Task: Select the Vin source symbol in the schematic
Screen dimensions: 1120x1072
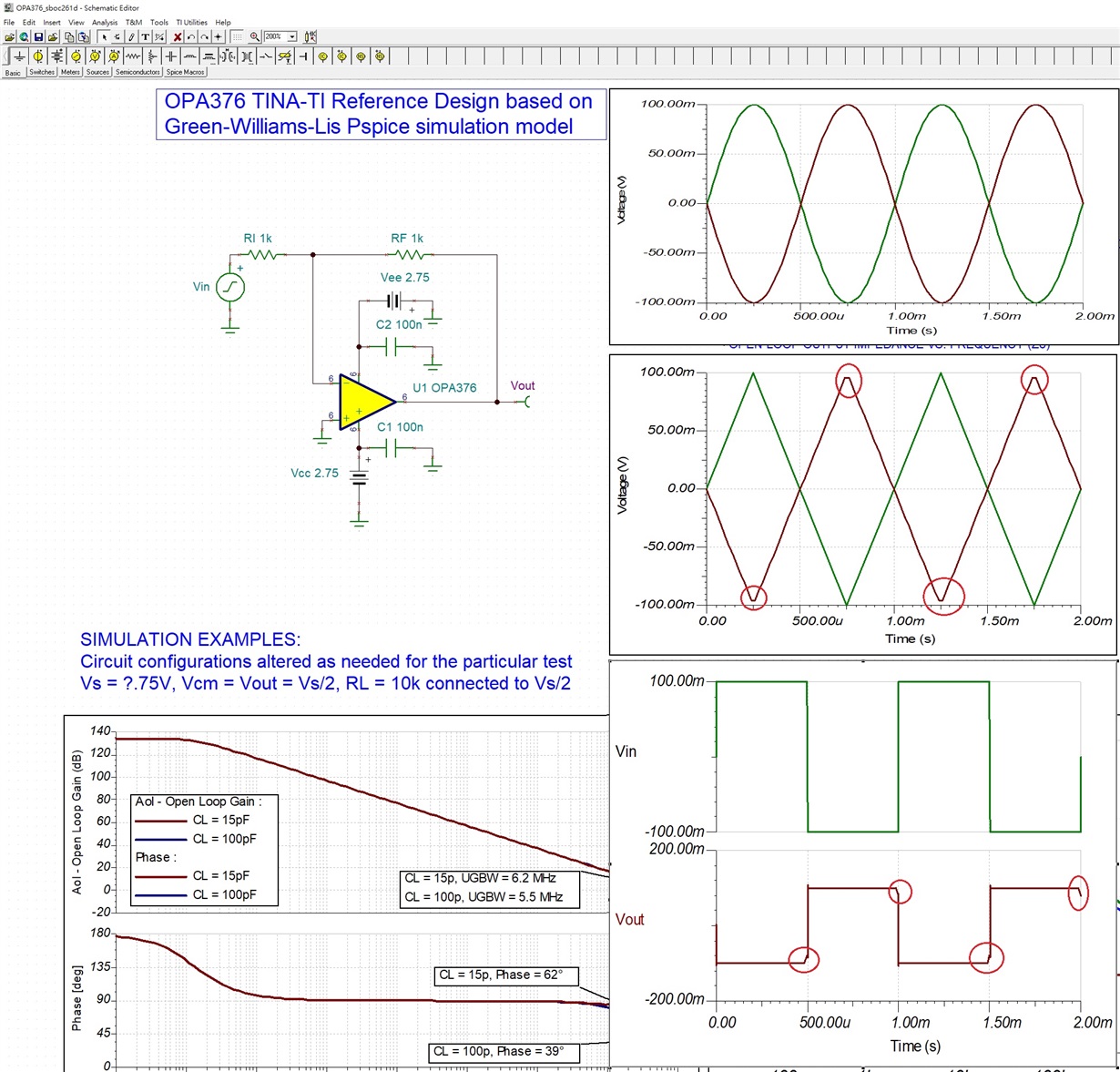Action: coord(230,287)
